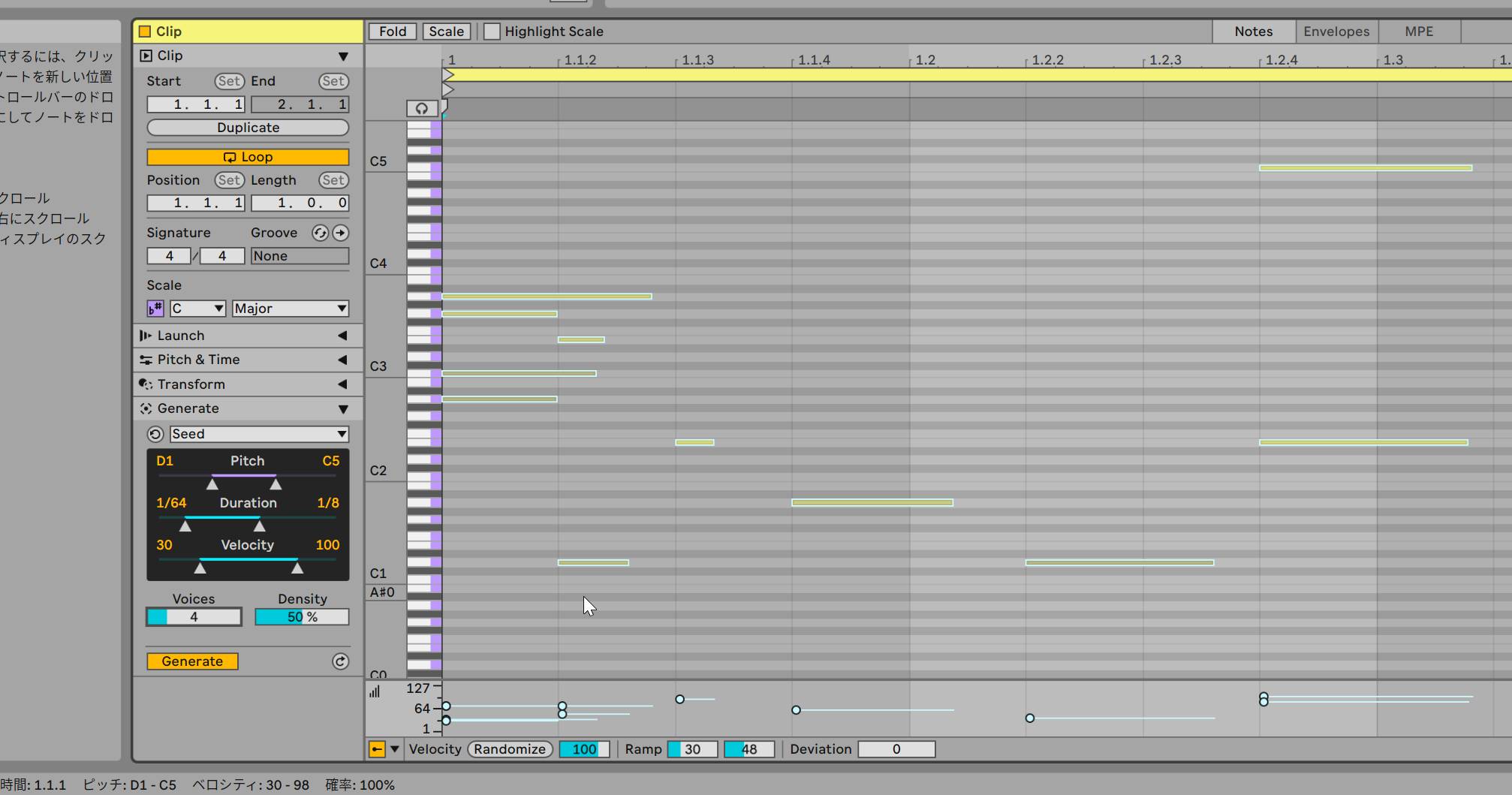Click the yellow loop brace bar
The image size is (1512, 795).
click(x=976, y=75)
